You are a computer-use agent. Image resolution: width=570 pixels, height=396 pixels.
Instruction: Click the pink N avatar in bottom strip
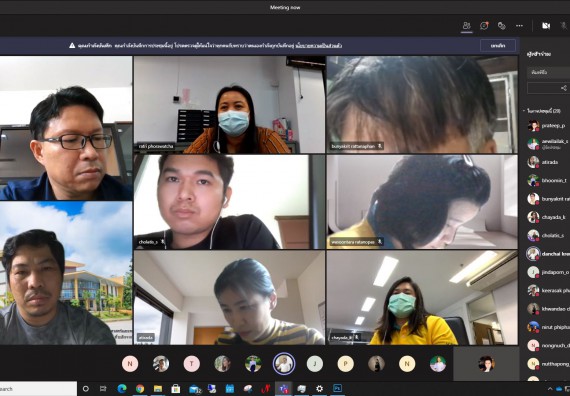(x=130, y=364)
